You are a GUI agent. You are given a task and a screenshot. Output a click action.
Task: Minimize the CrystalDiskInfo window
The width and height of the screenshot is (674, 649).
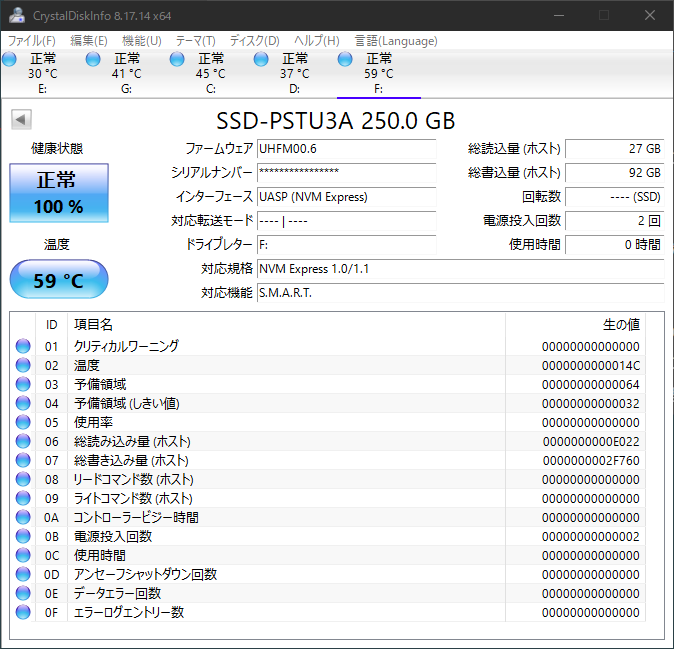pos(559,15)
